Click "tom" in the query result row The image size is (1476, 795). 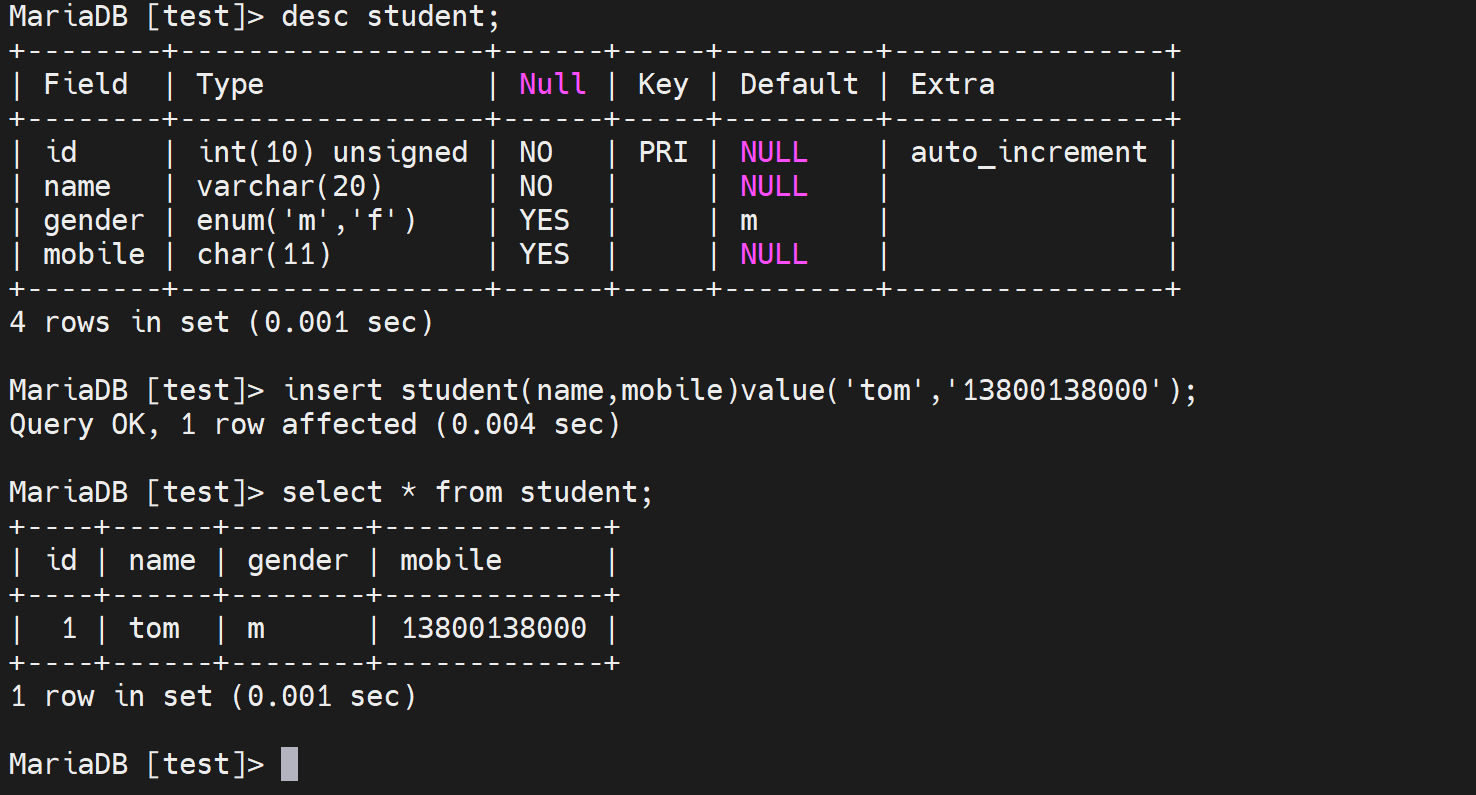(154, 628)
